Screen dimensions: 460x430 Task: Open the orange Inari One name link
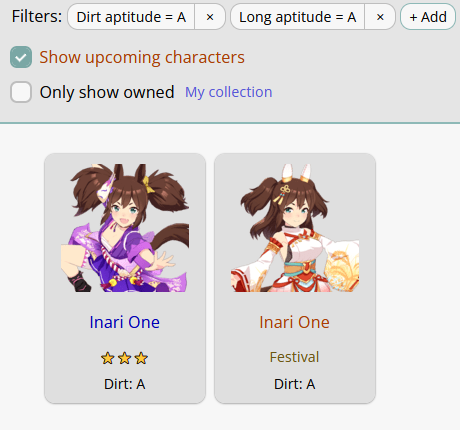pyautogui.click(x=295, y=322)
